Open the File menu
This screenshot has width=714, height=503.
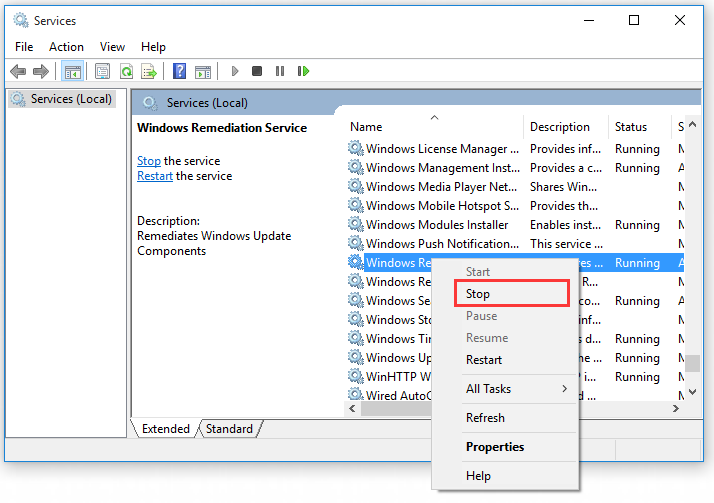[24, 47]
